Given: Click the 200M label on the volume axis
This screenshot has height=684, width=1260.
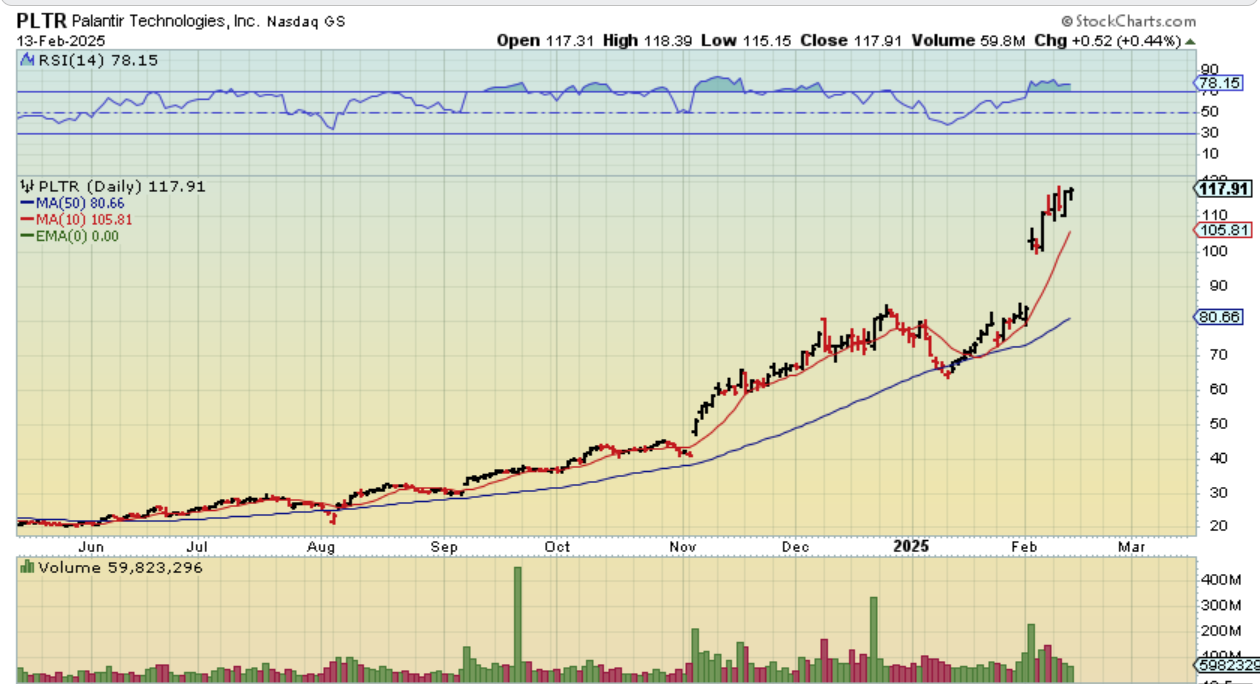Looking at the screenshot, I should (x=1219, y=632).
